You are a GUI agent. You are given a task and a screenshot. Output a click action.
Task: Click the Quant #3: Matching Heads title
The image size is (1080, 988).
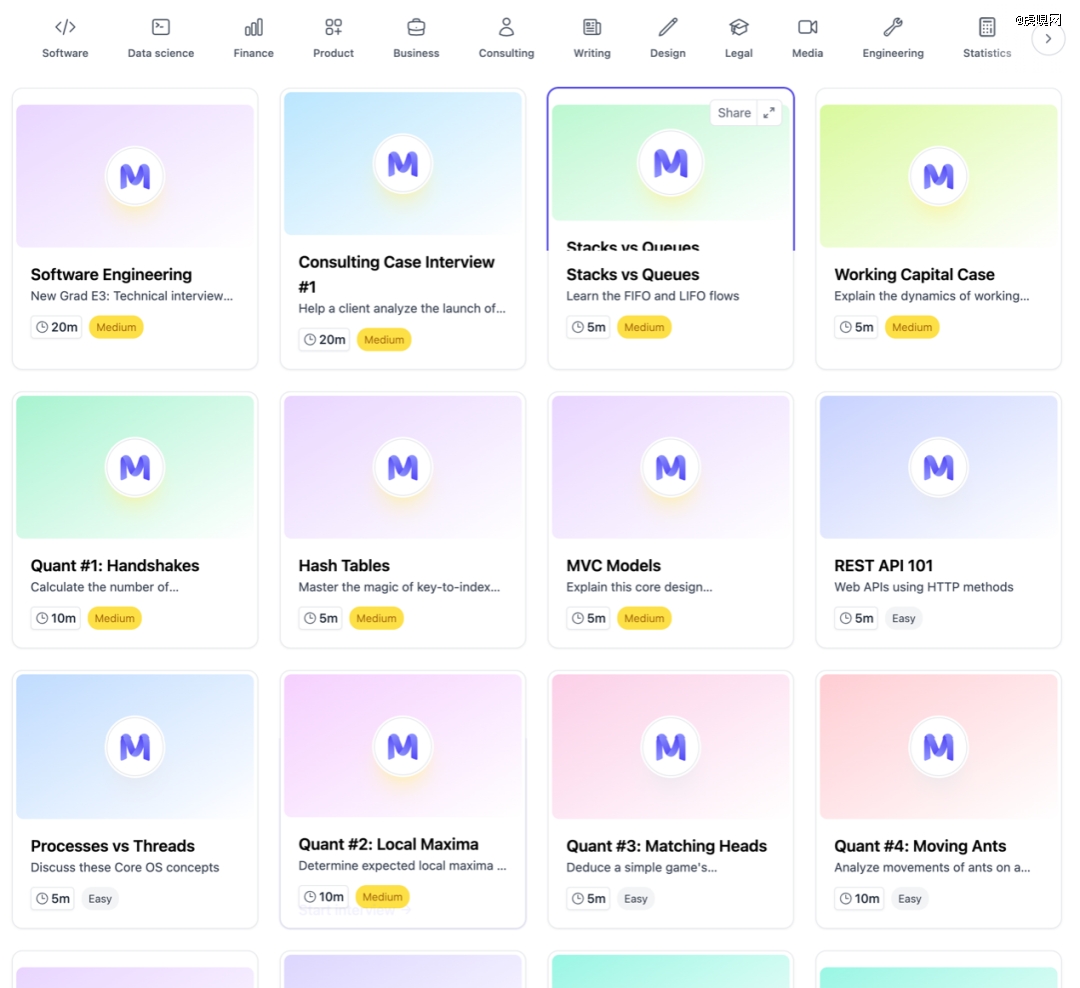(667, 846)
